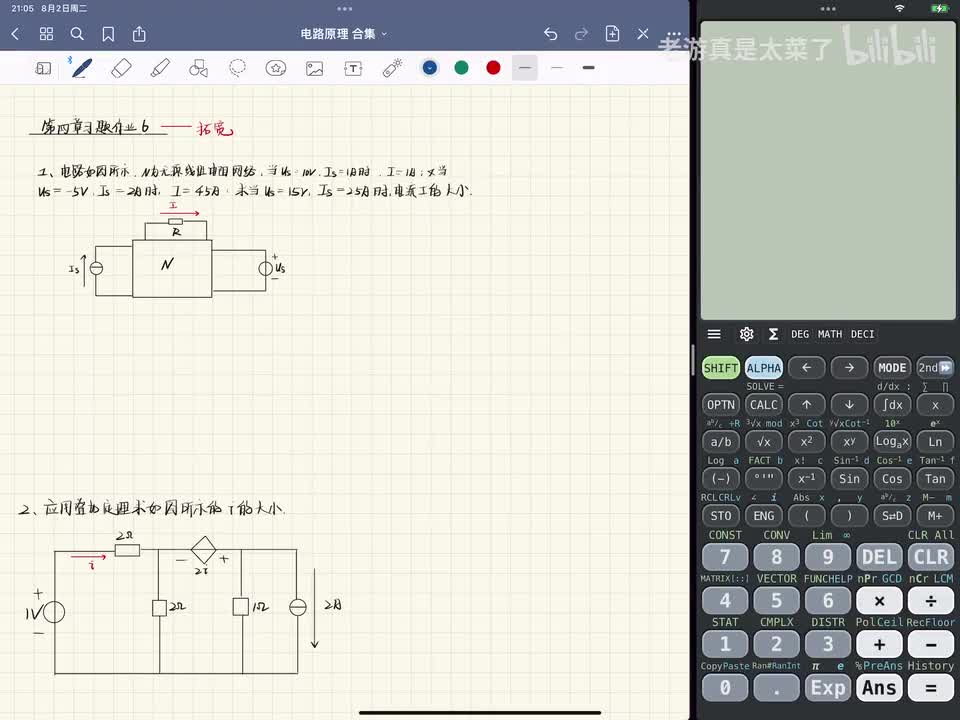Viewport: 960px width, 720px height.
Task: Select the Laser pointer tool
Action: tap(392, 68)
